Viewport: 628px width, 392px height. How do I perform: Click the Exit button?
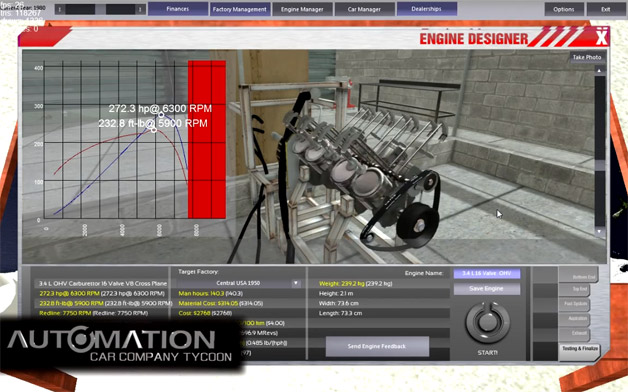tap(606, 9)
